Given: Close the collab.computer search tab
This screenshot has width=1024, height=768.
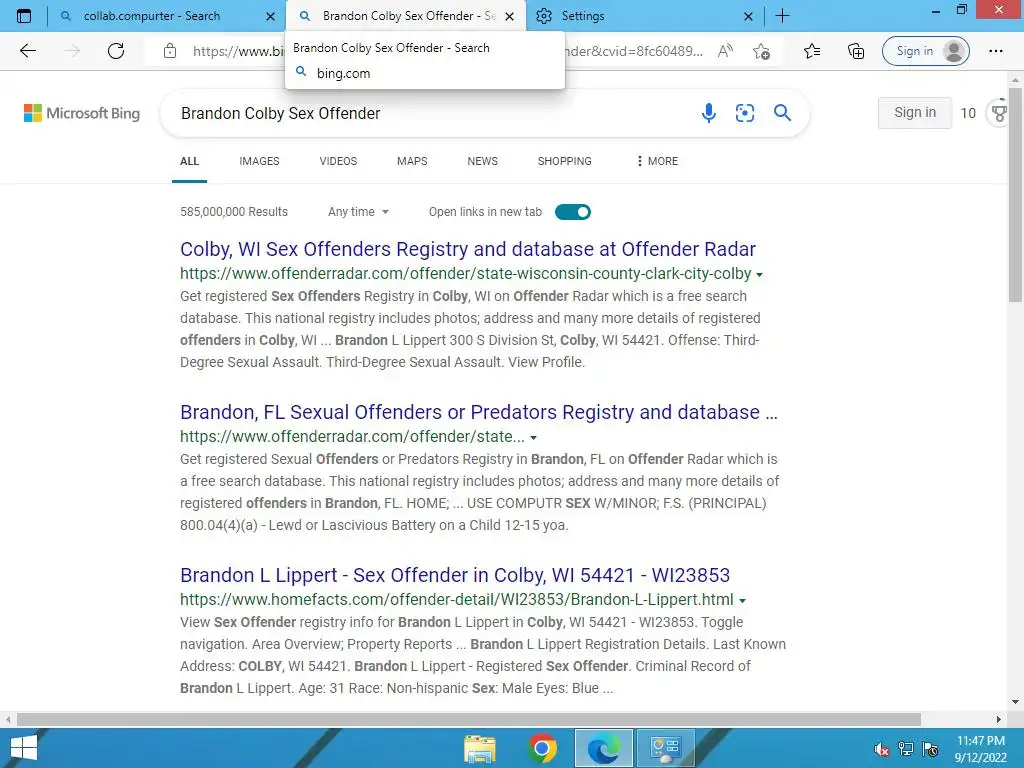Looking at the screenshot, I should click(270, 16).
